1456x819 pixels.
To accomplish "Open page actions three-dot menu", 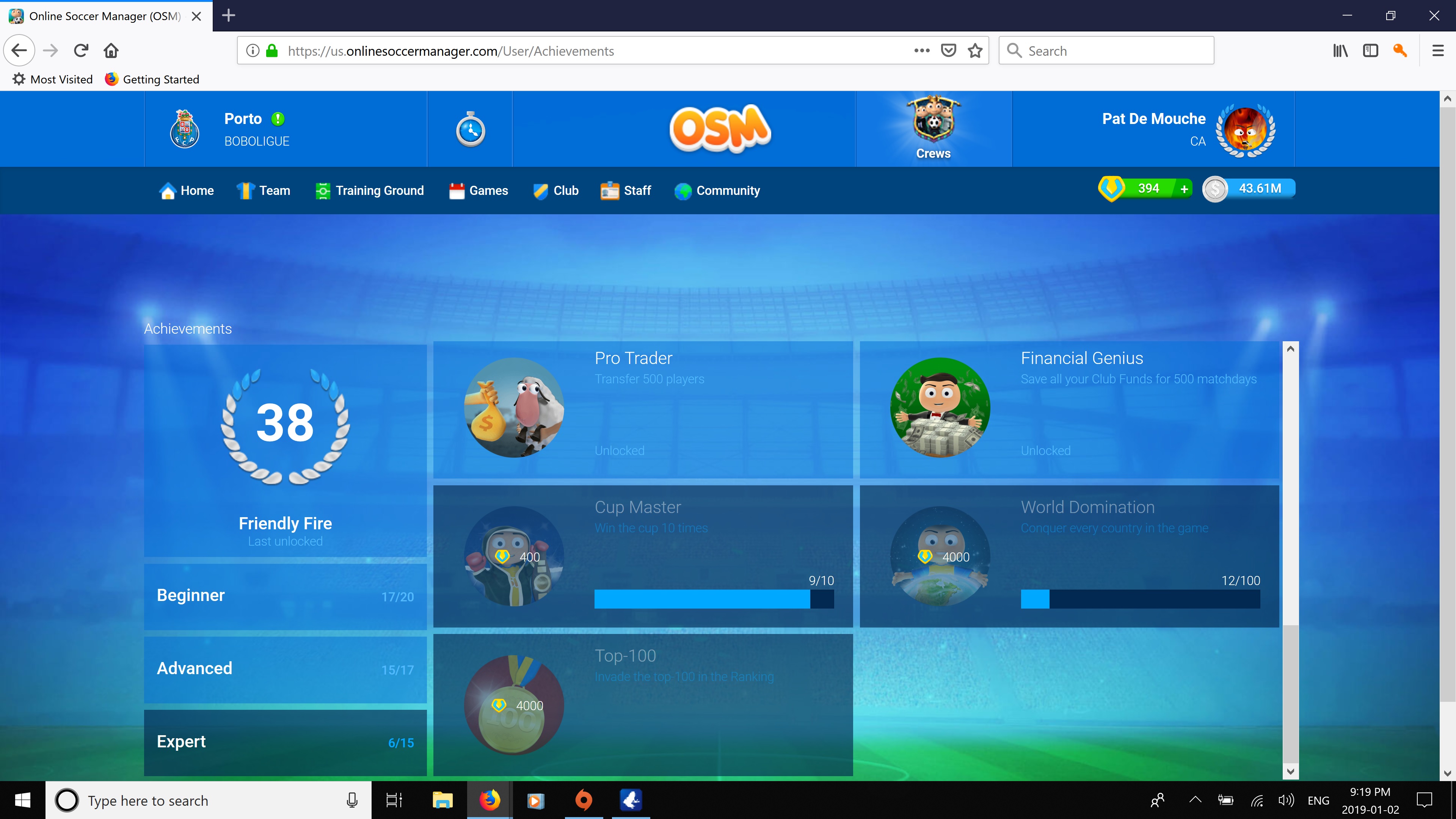I will pos(921,51).
